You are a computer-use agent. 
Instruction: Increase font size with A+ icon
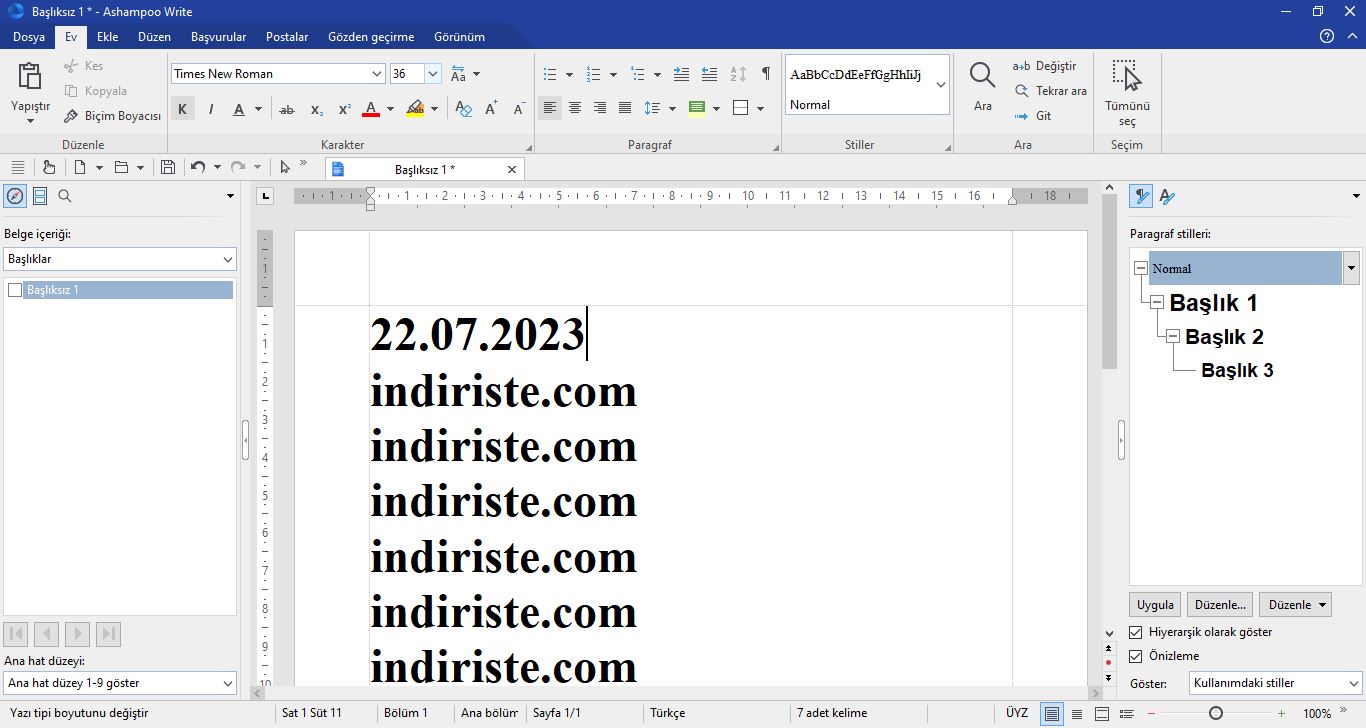[x=491, y=109]
